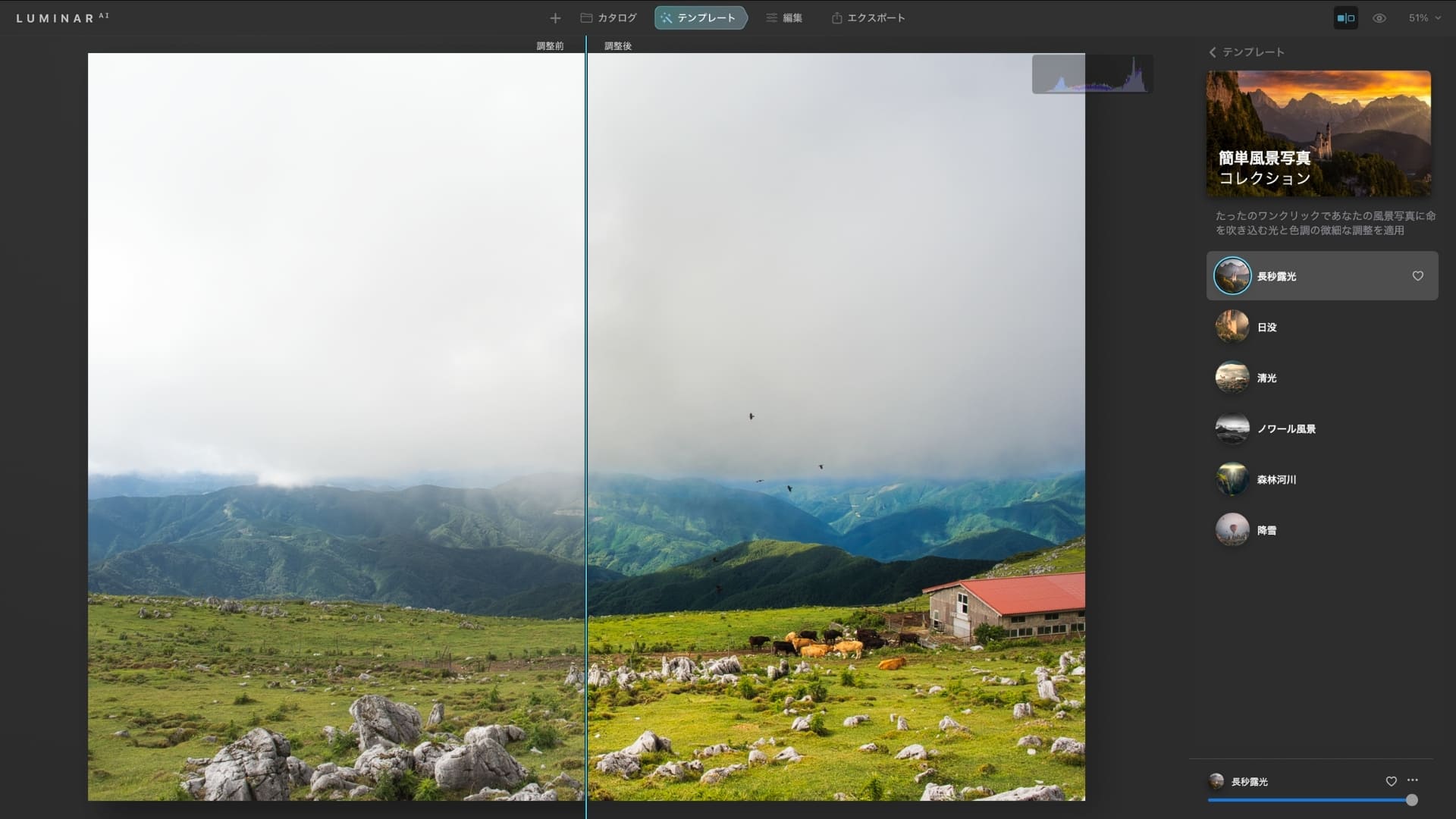Viewport: 1456px width, 819px height.
Task: Click the plus add-photo icon
Action: pyautogui.click(x=555, y=18)
